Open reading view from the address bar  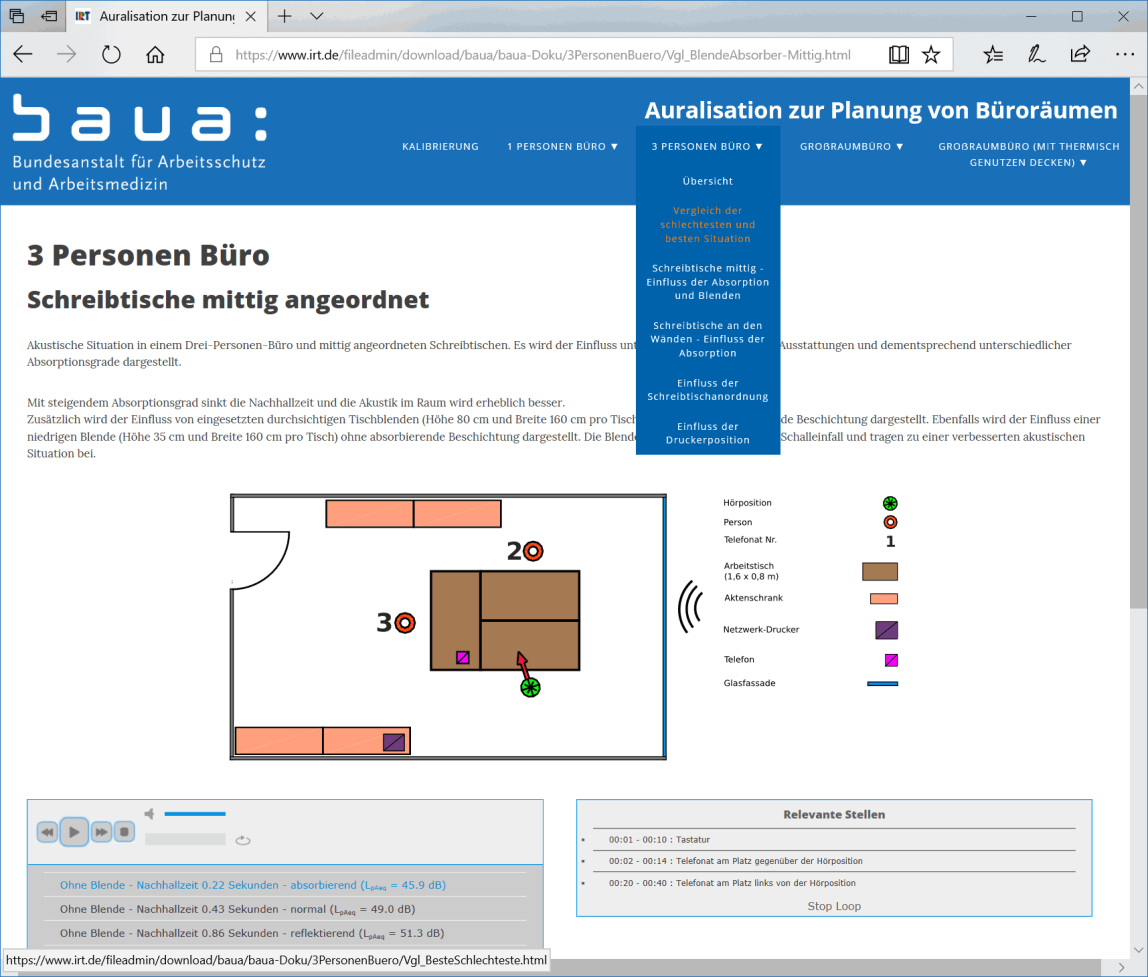pos(898,54)
